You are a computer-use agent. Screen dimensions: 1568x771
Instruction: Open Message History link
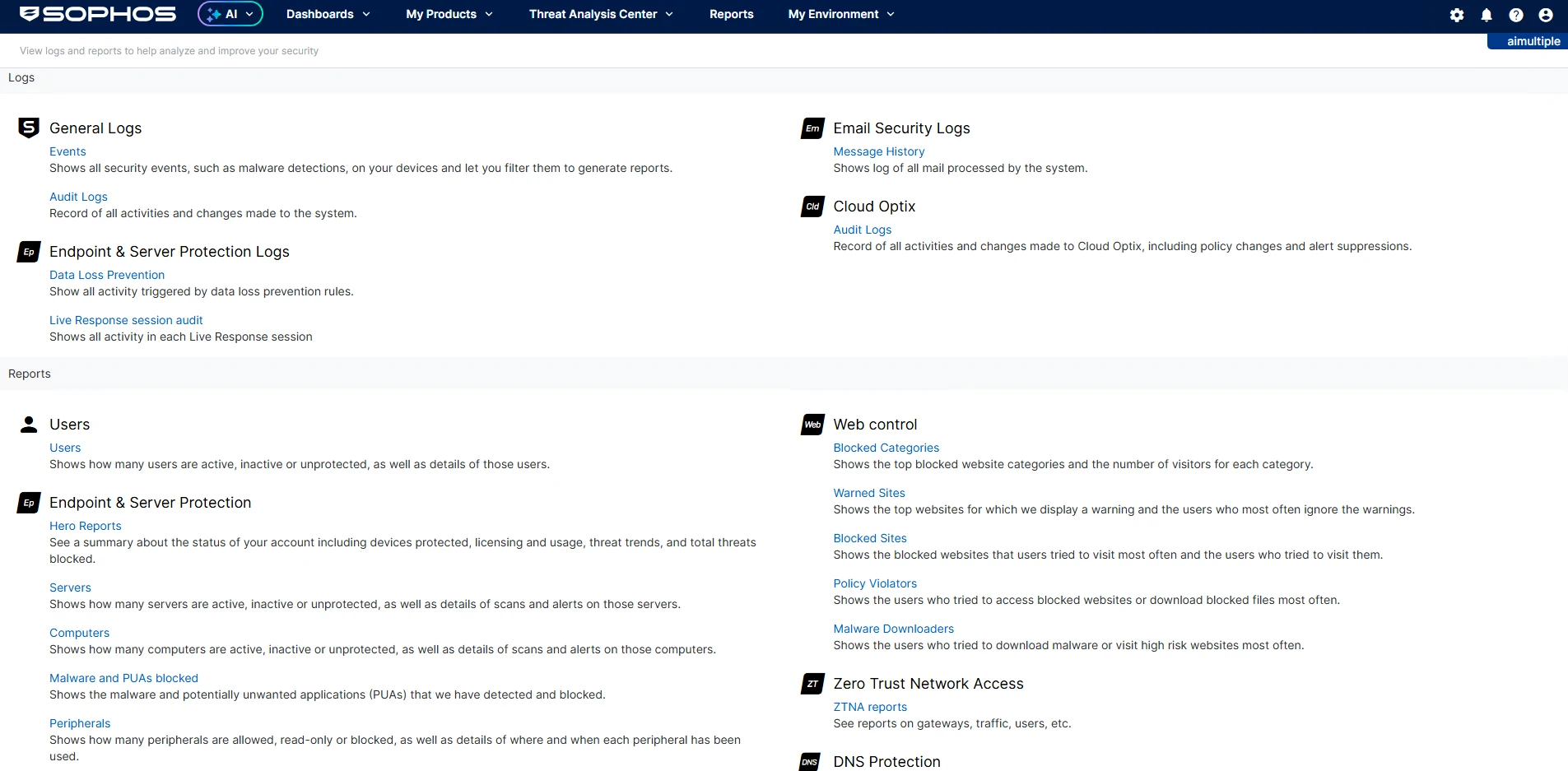click(x=879, y=151)
